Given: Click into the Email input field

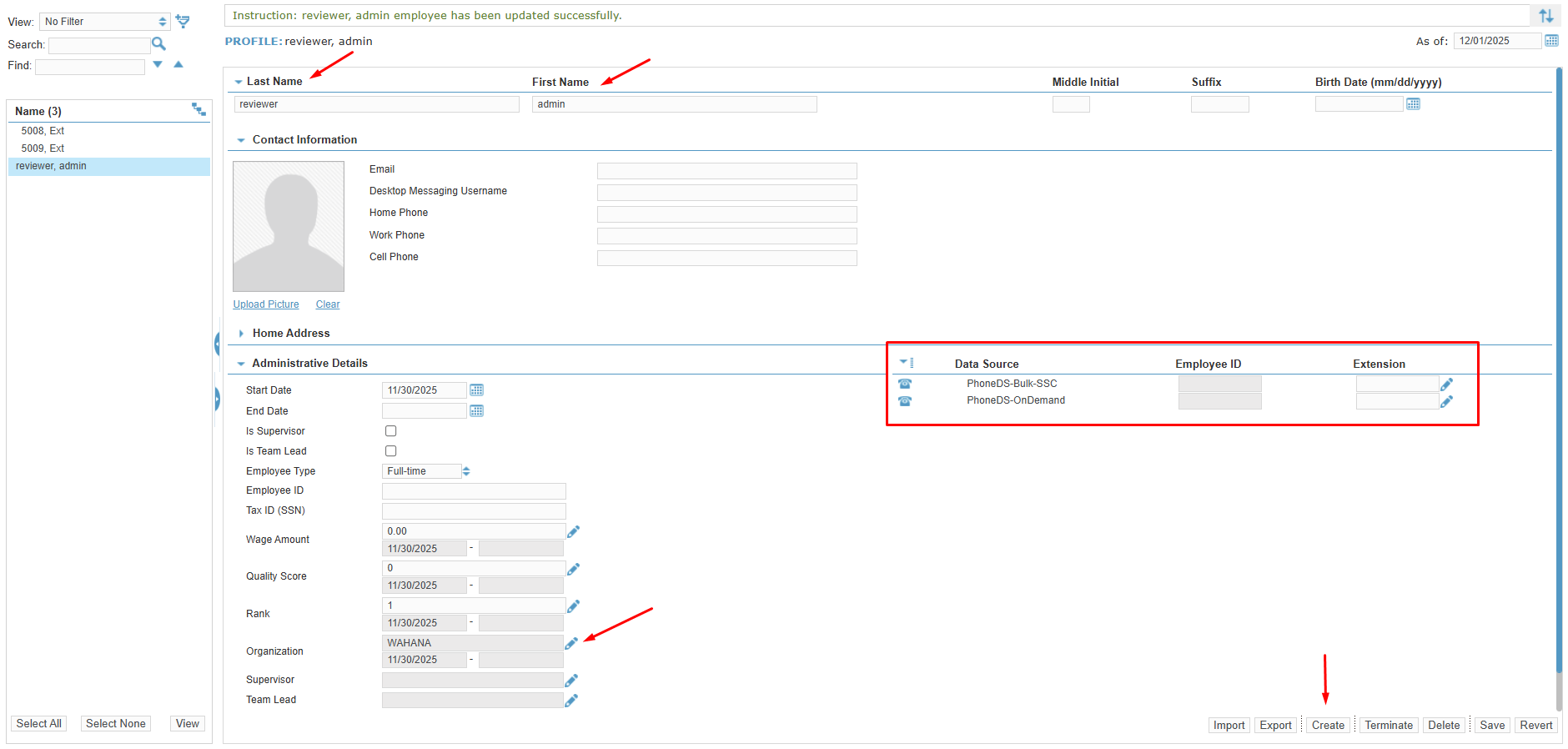Looking at the screenshot, I should 726,170.
